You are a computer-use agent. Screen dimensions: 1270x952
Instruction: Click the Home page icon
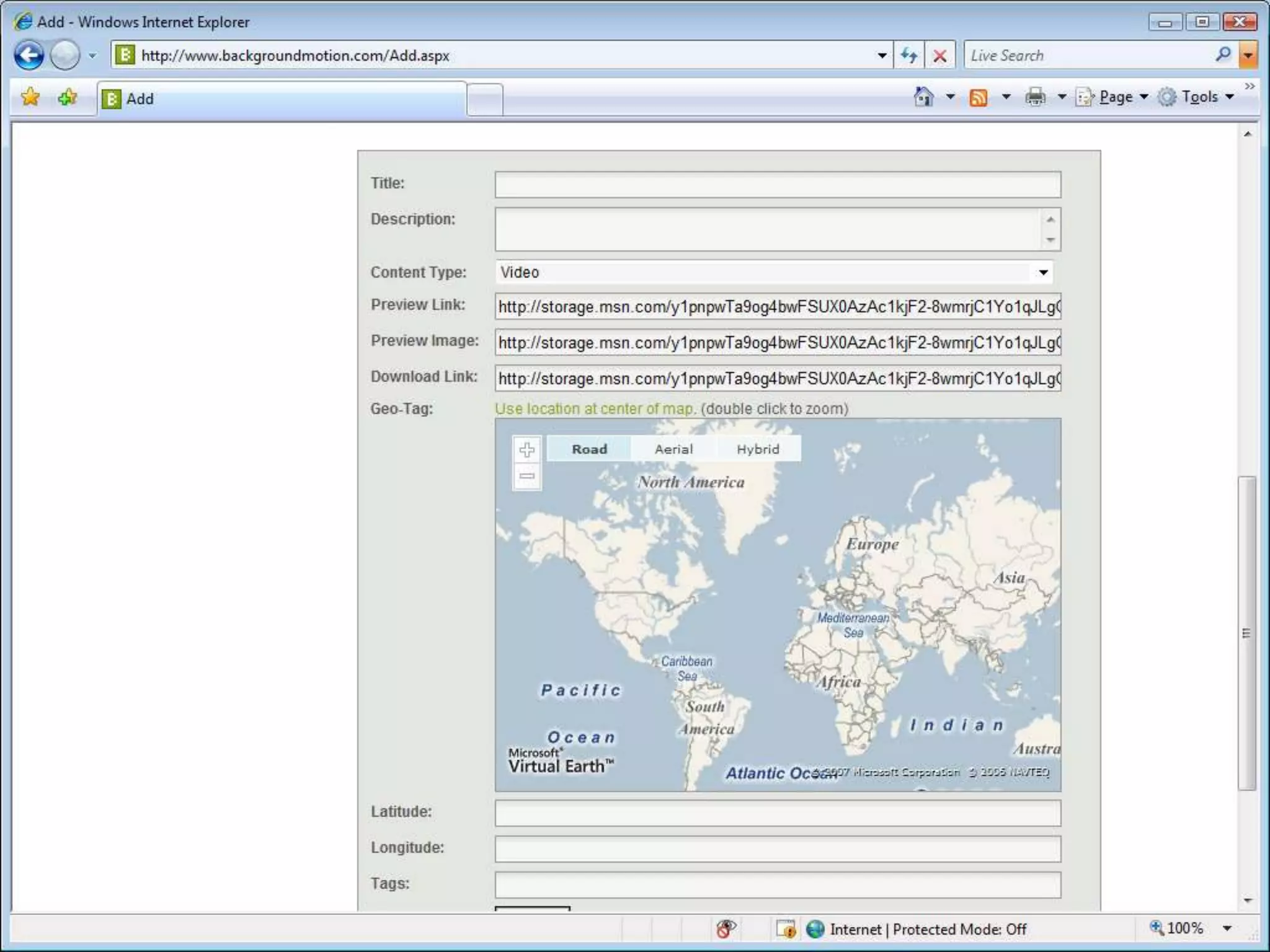(924, 97)
